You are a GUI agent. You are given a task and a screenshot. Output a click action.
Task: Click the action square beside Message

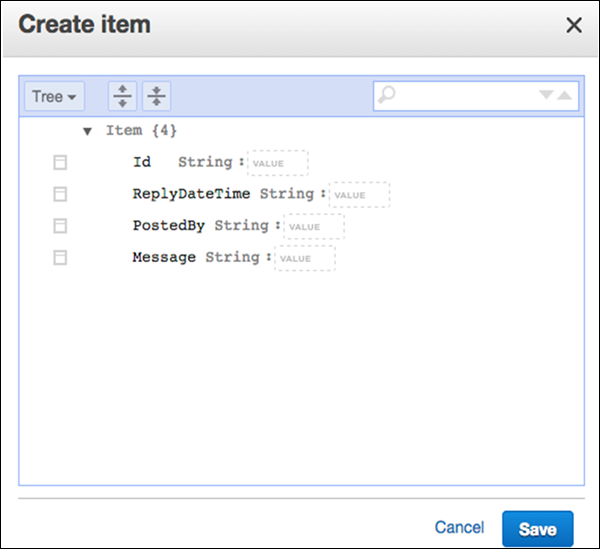click(60, 258)
